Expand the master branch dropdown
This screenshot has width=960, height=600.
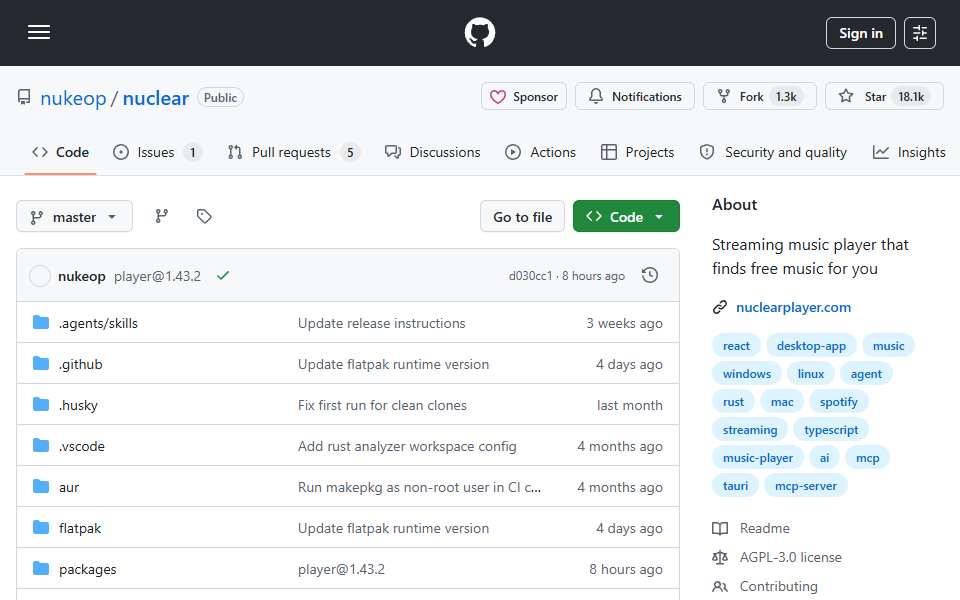(x=74, y=217)
